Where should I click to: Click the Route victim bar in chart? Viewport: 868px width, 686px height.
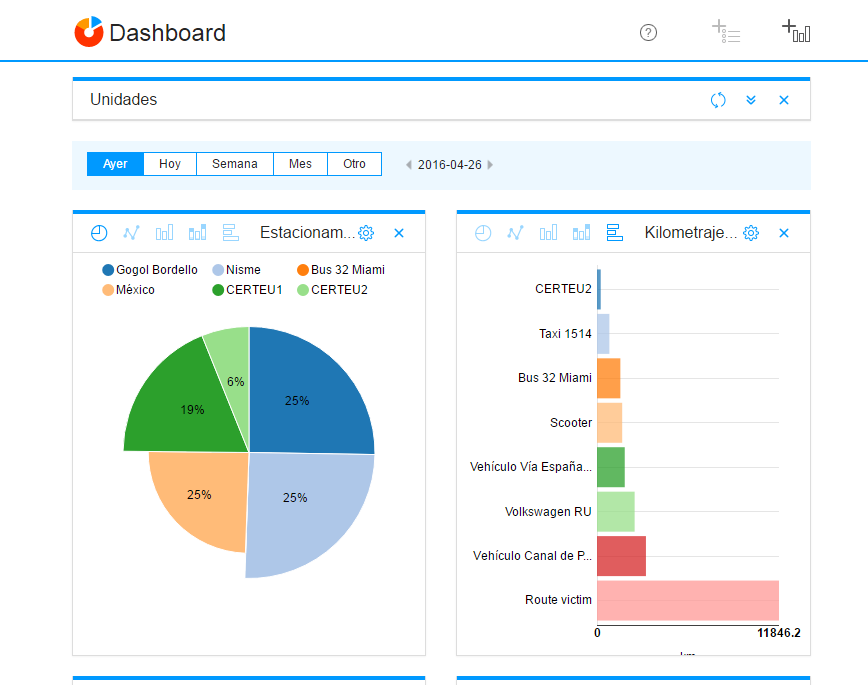pyautogui.click(x=687, y=600)
